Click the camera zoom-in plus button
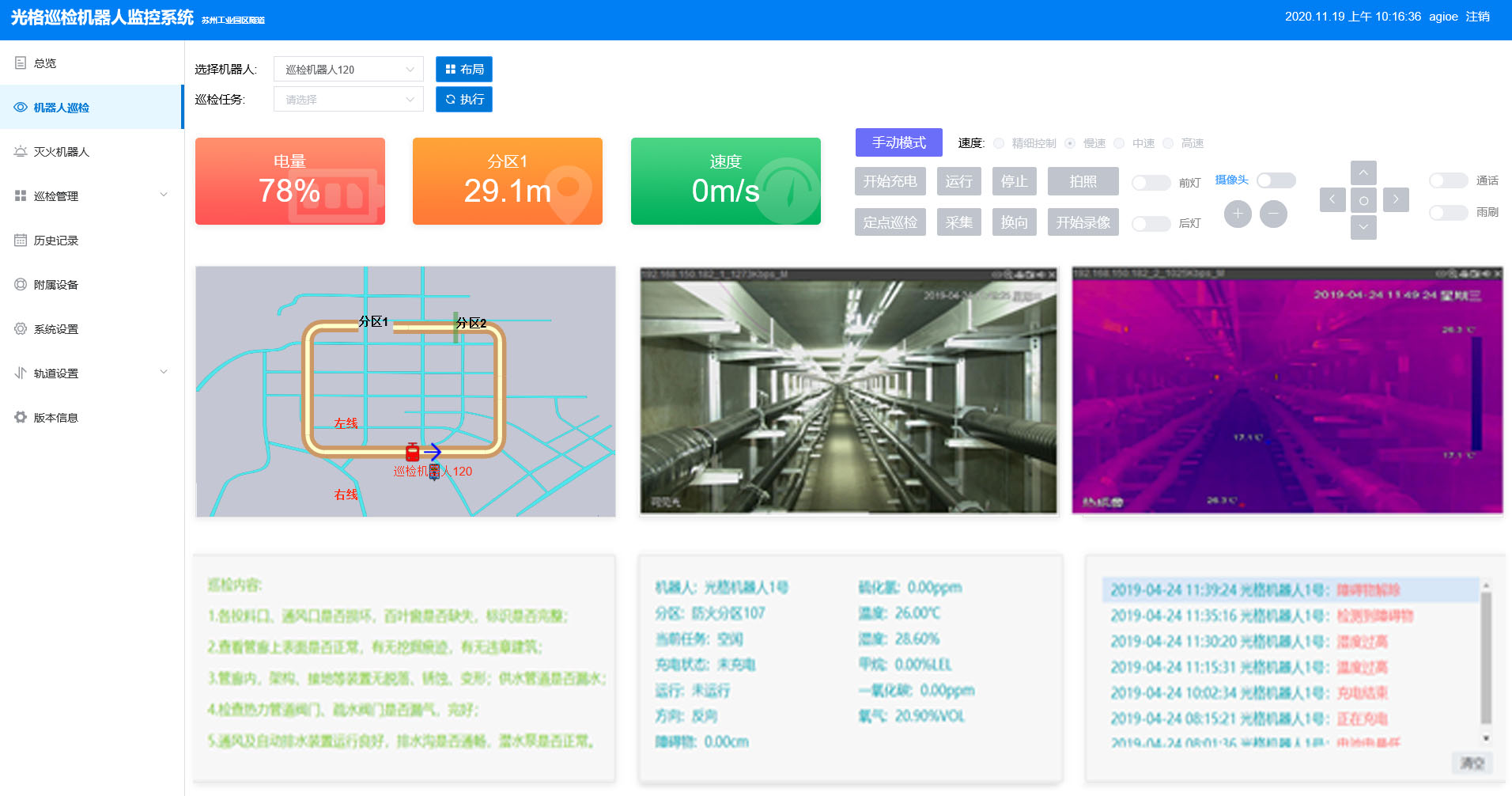1512x796 pixels. tap(1238, 214)
